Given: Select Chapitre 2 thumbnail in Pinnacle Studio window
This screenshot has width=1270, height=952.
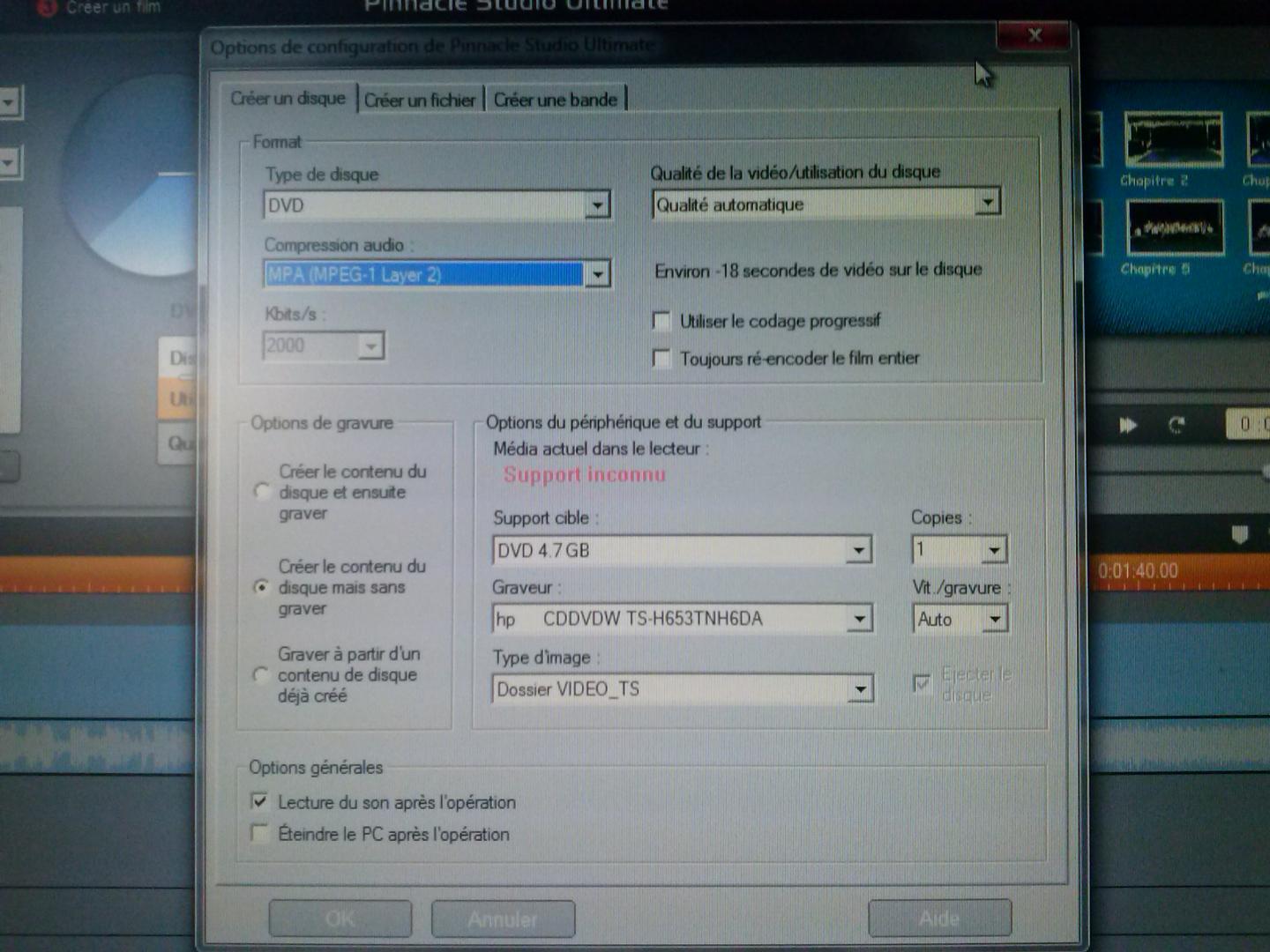Looking at the screenshot, I should pyautogui.click(x=1173, y=140).
